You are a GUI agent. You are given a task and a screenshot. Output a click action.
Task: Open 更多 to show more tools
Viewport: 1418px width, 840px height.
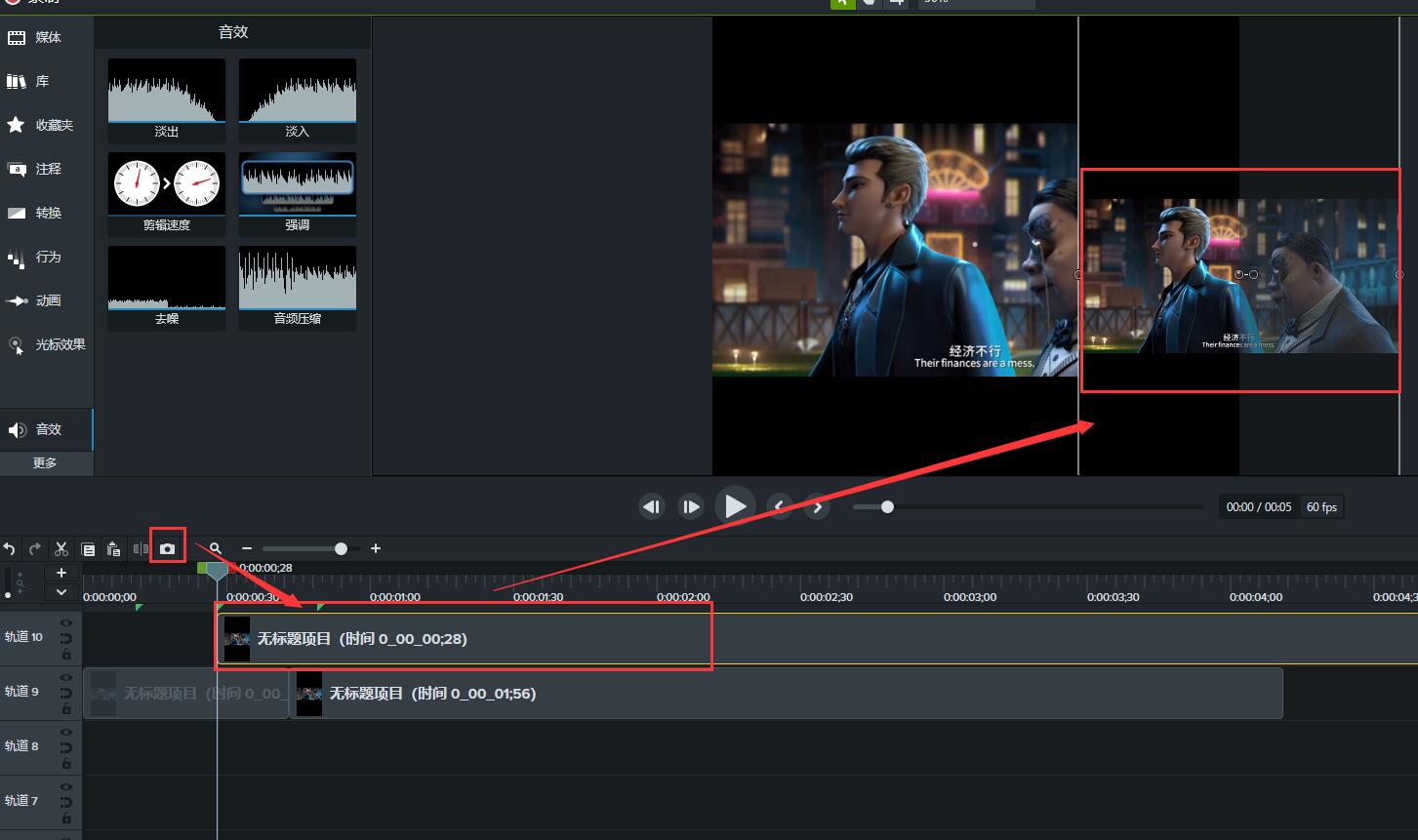click(46, 463)
